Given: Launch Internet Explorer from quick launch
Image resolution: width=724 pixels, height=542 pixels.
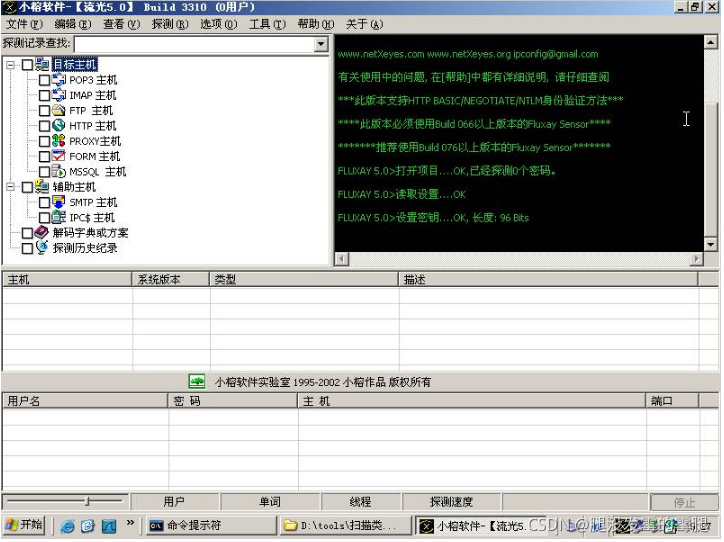Looking at the screenshot, I should pos(67,526).
